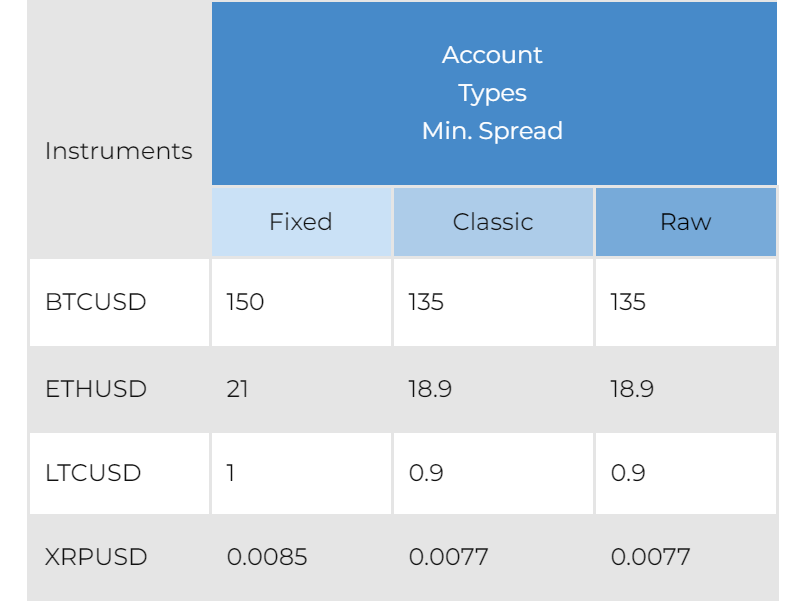This screenshot has height=602, width=809.
Task: Click ETHUSD Classic spread value 18.9
Action: [430, 388]
